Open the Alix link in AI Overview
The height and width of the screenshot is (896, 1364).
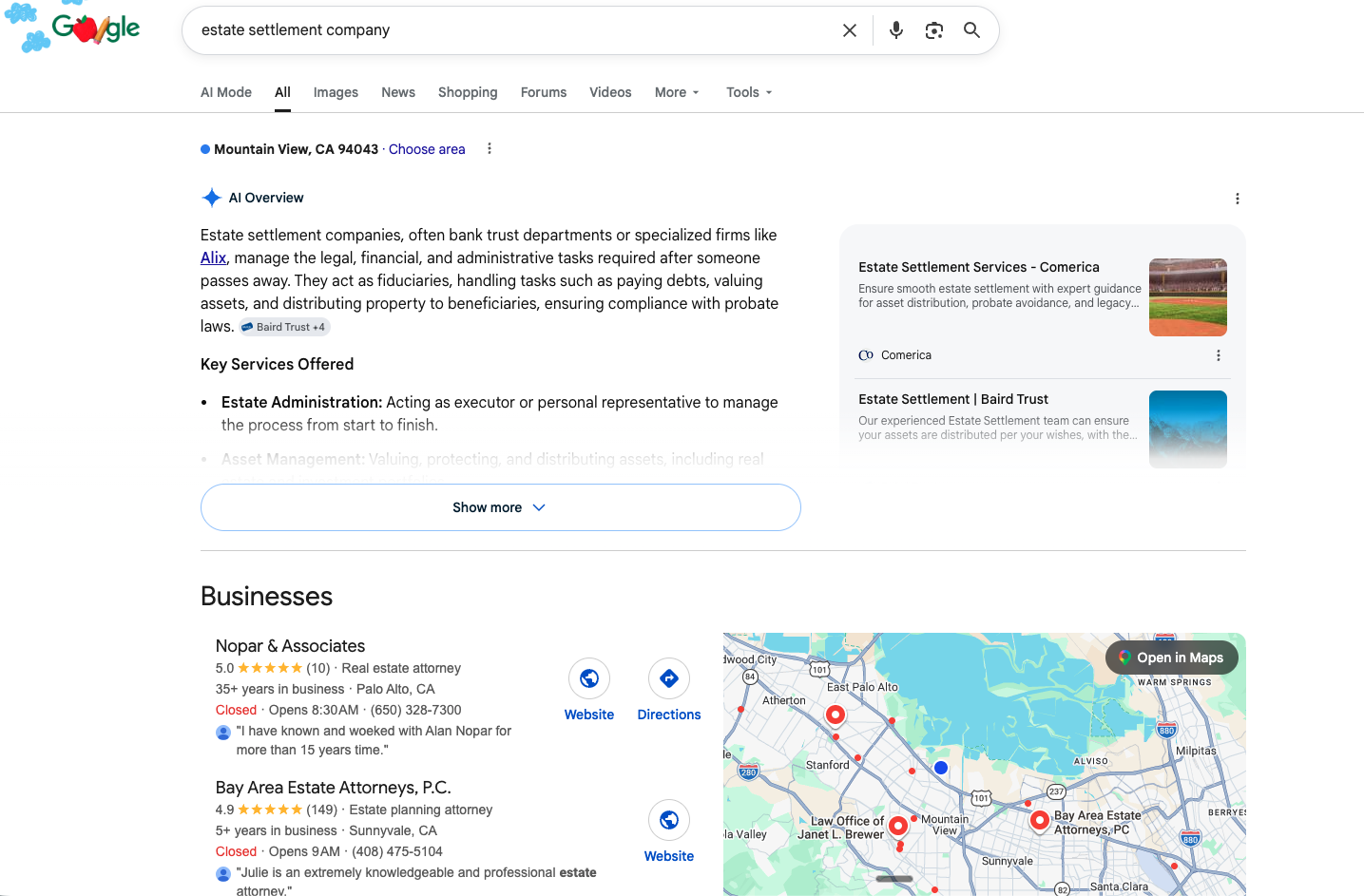(213, 257)
